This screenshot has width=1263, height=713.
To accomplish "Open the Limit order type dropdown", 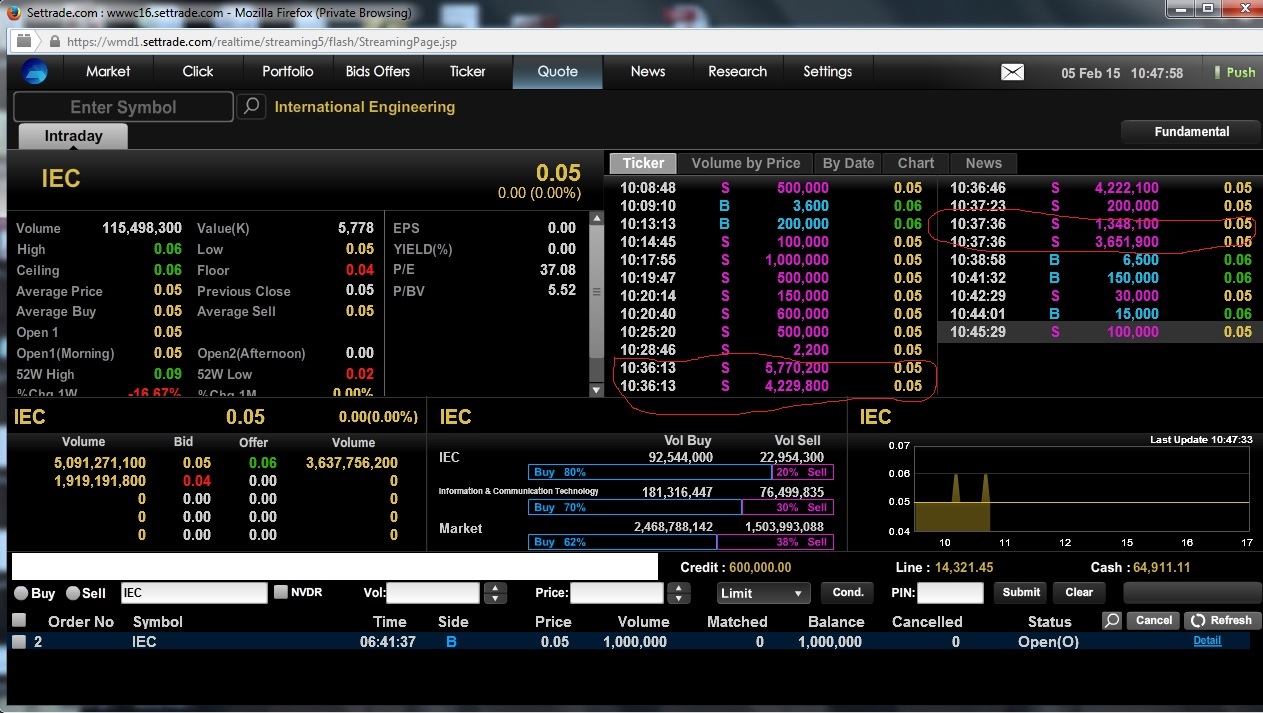I will (x=763, y=593).
